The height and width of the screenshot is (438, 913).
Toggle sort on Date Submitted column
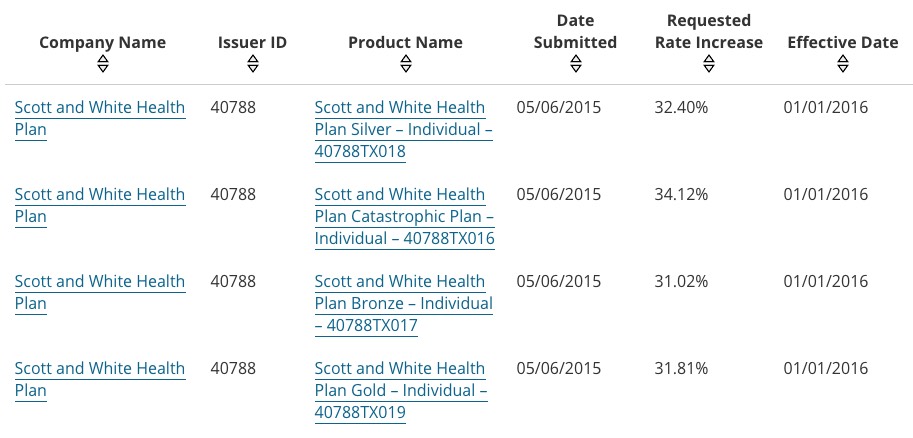click(x=575, y=64)
